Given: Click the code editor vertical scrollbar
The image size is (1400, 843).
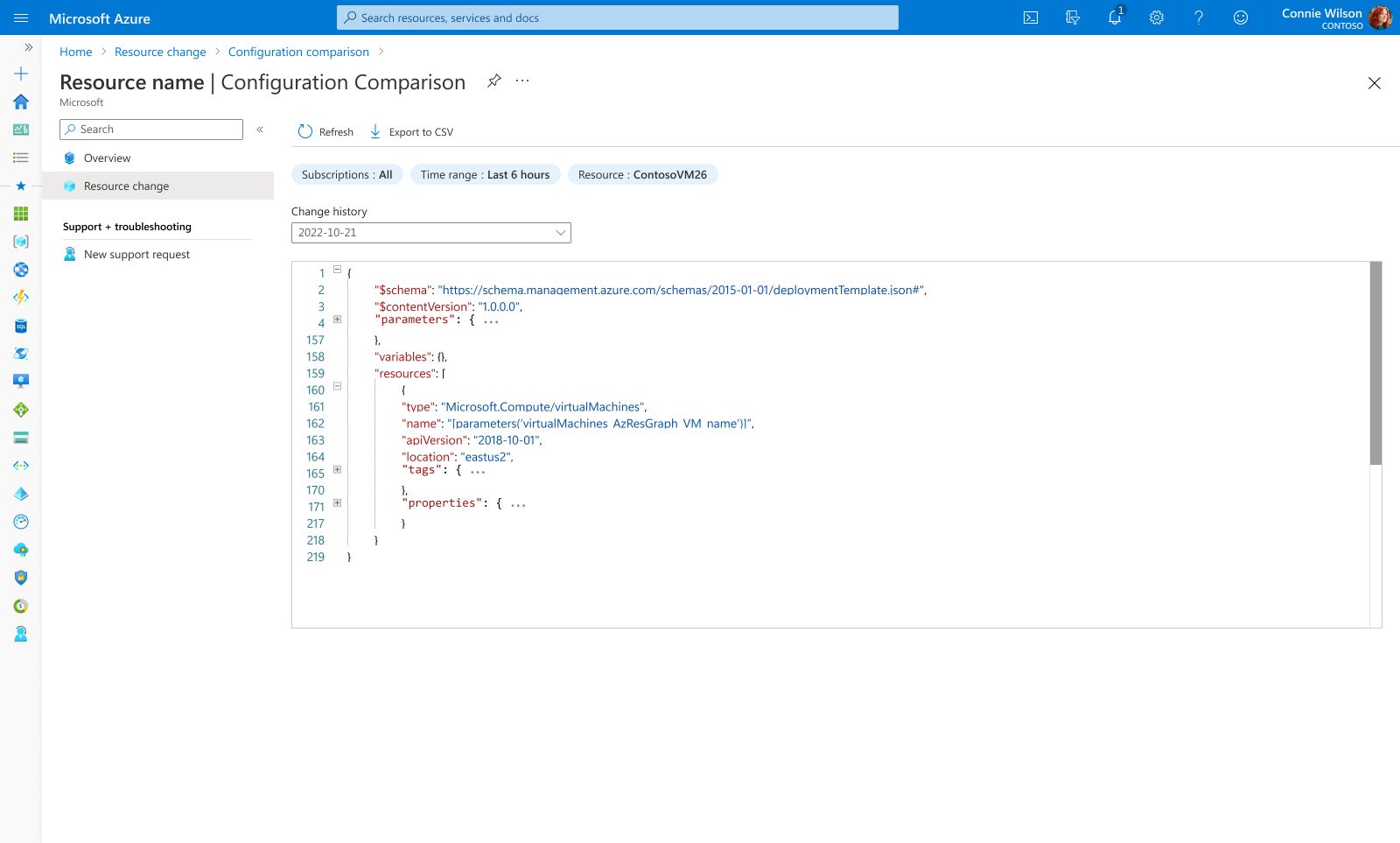Looking at the screenshot, I should [x=1375, y=362].
